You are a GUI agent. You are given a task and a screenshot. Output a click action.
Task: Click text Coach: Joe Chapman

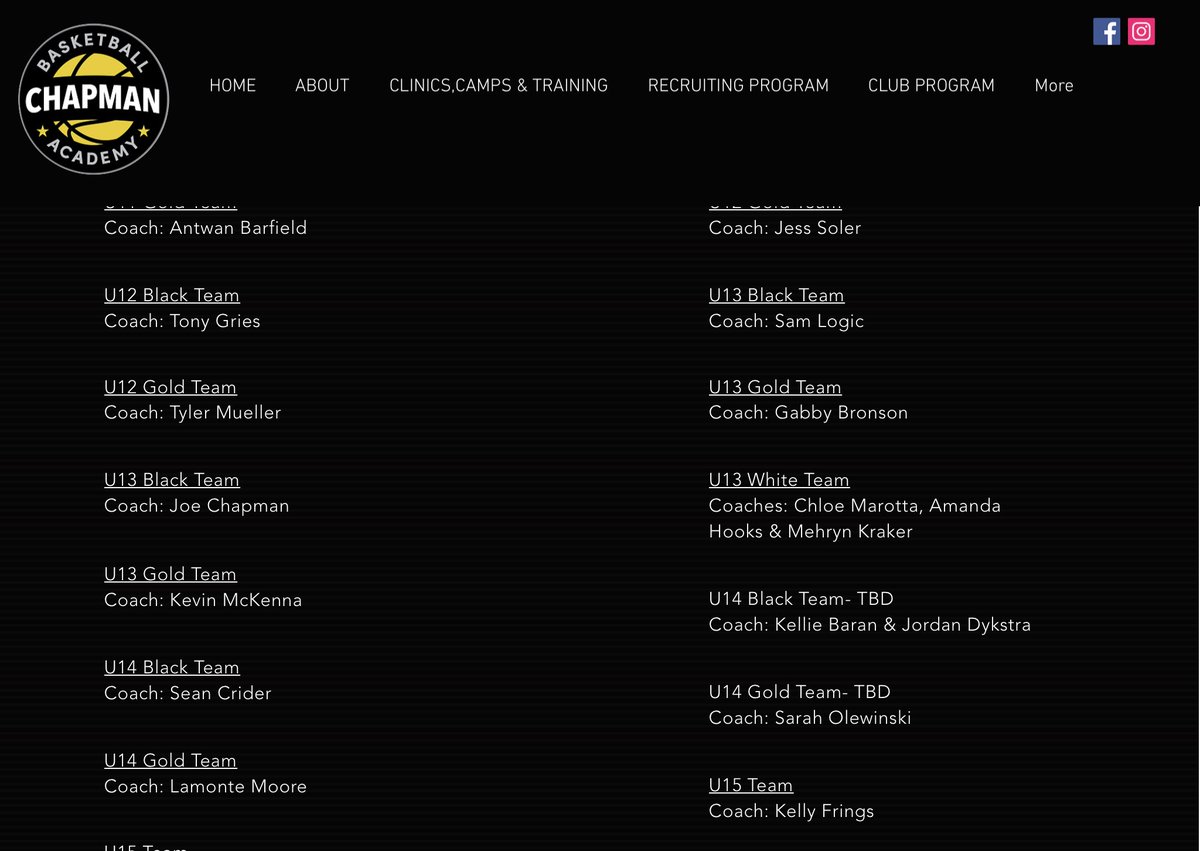click(197, 506)
